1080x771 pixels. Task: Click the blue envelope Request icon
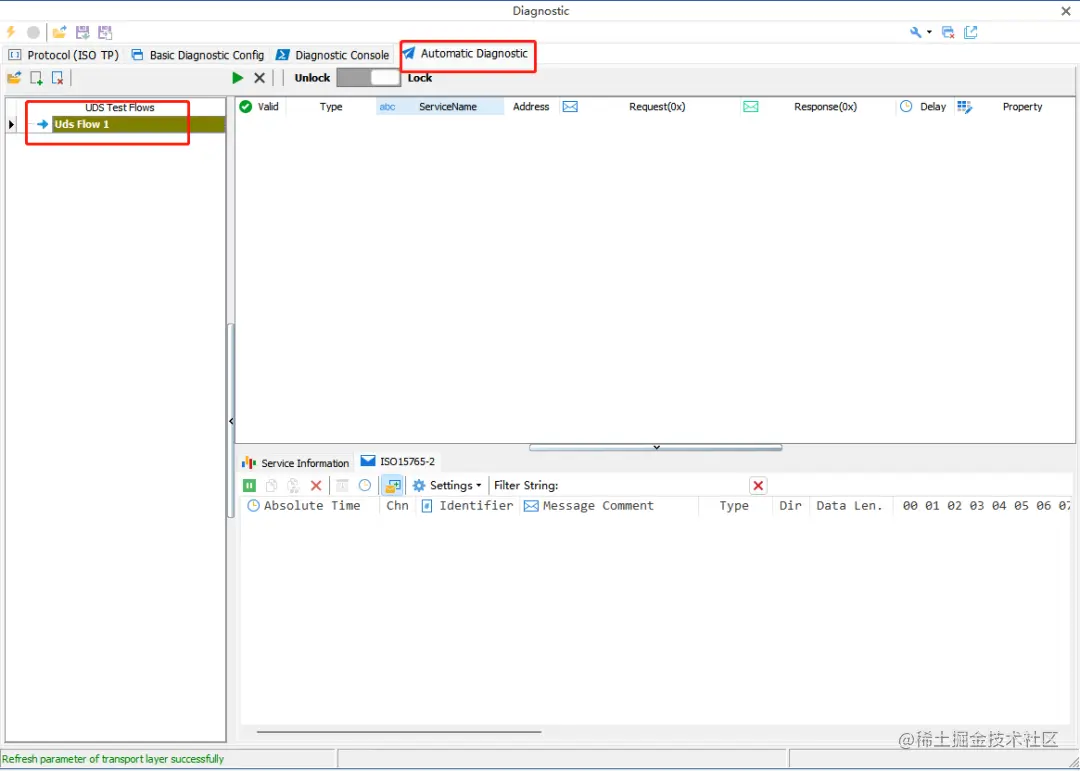tap(570, 107)
